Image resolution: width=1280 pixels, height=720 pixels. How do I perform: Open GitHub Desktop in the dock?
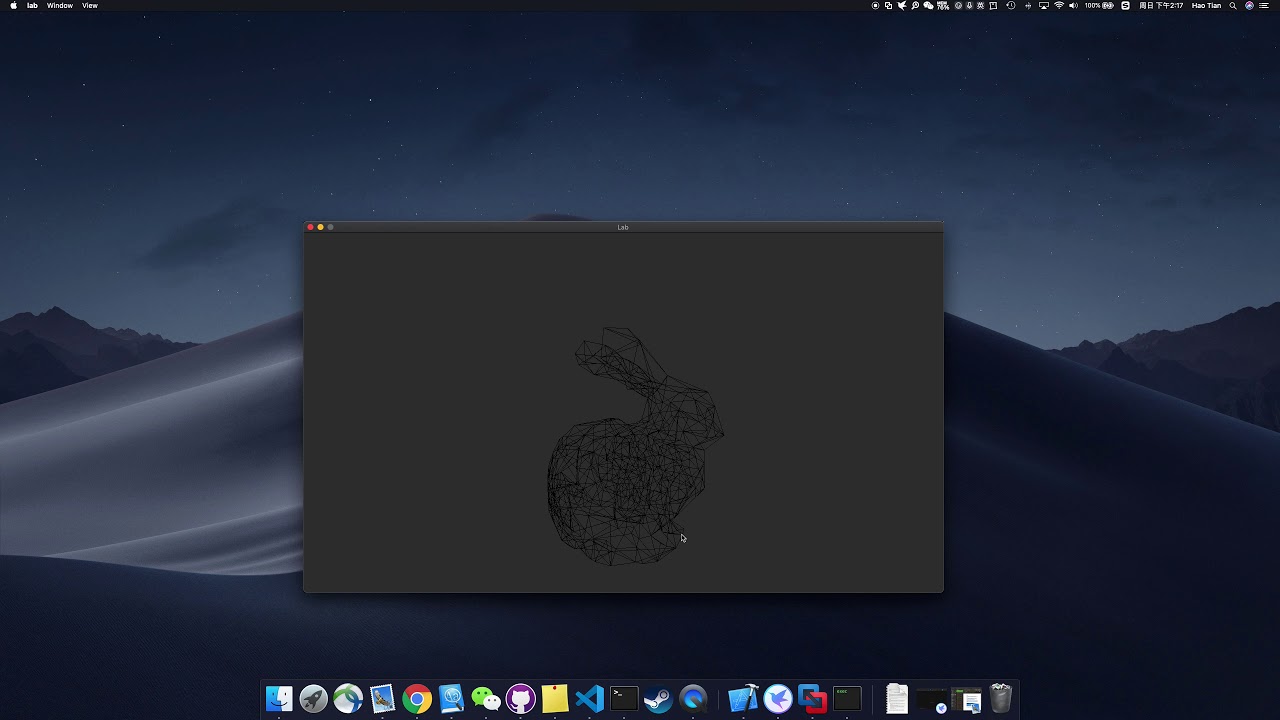[521, 698]
